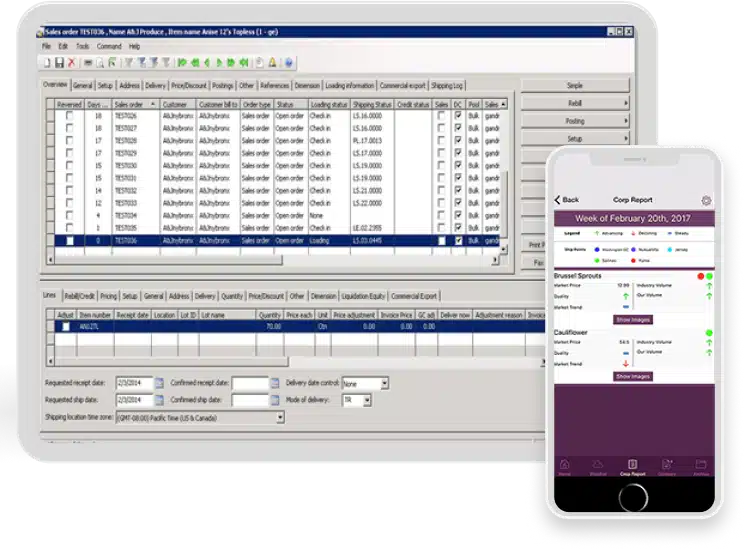Open Shipping location time zone dropdown
The height and width of the screenshot is (550, 745).
point(280,417)
